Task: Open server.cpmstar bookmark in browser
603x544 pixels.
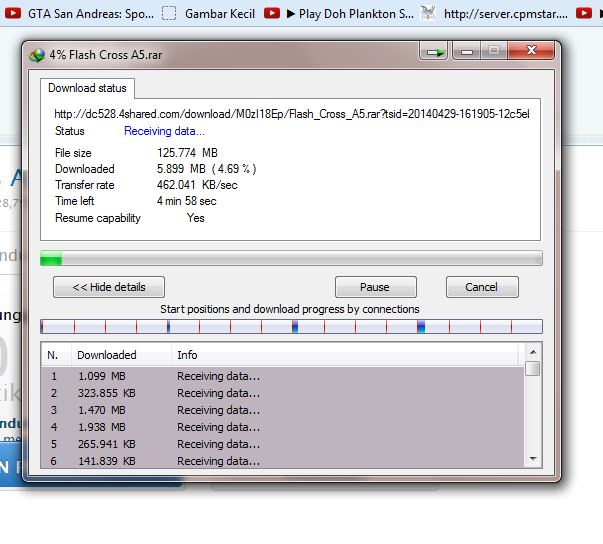Action: pyautogui.click(x=505, y=14)
